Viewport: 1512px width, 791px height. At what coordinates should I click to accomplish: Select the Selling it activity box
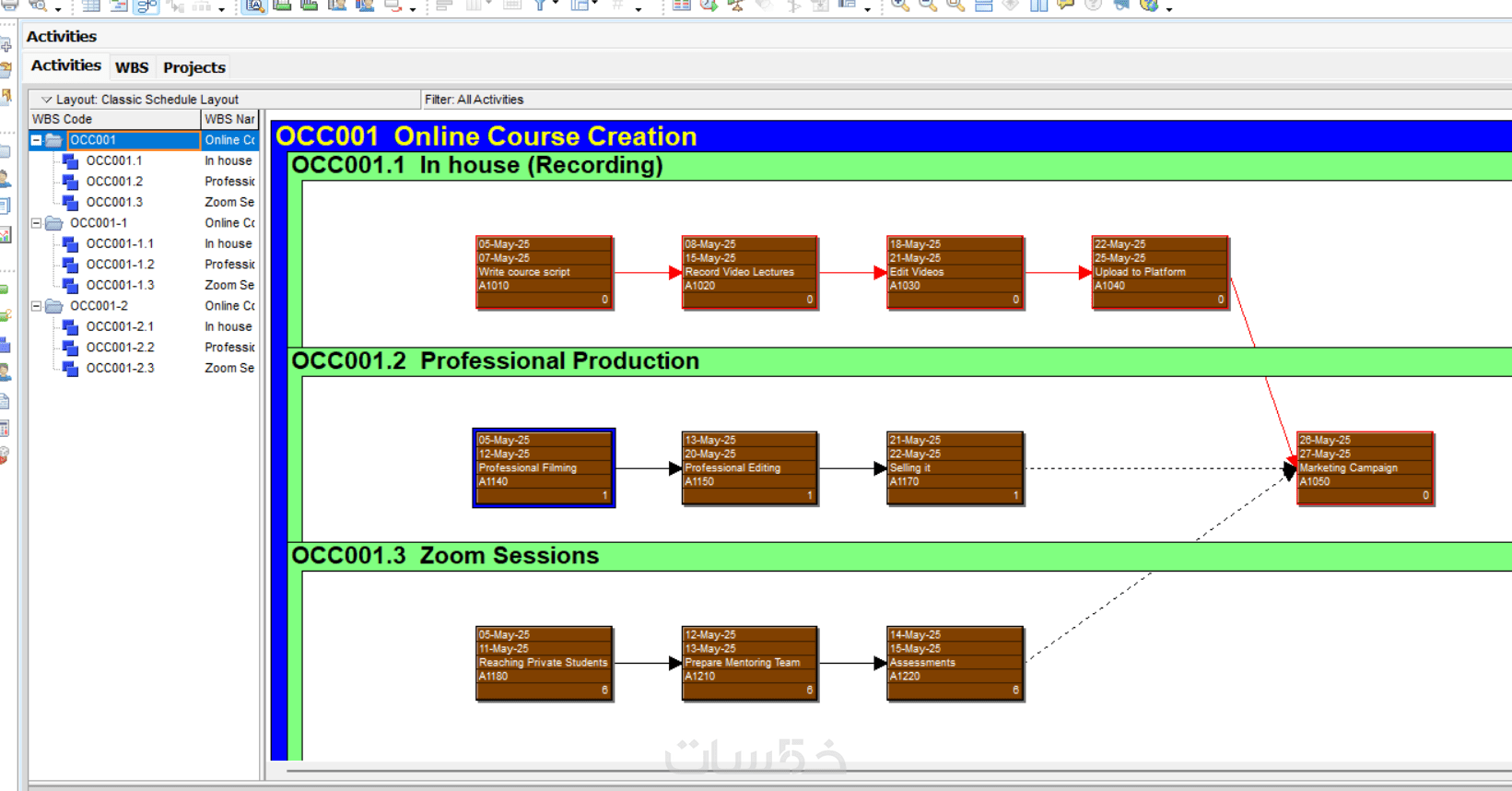click(x=955, y=467)
